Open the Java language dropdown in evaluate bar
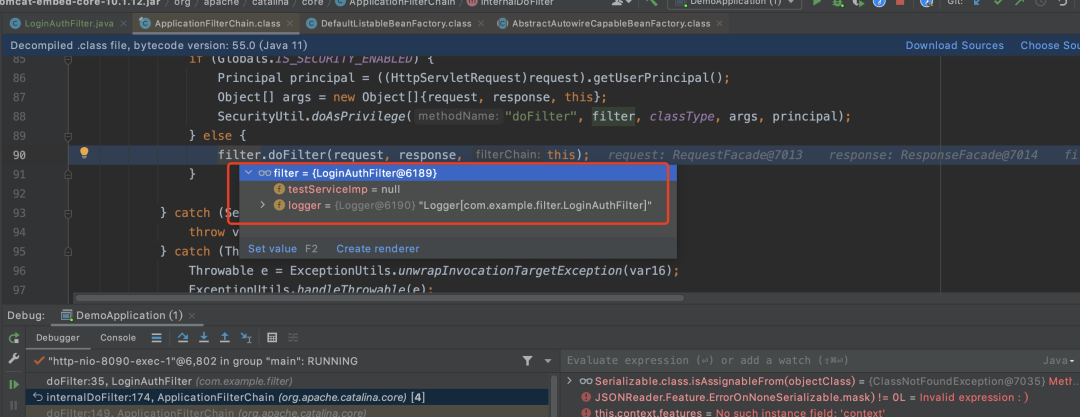 pyautogui.click(x=1059, y=360)
